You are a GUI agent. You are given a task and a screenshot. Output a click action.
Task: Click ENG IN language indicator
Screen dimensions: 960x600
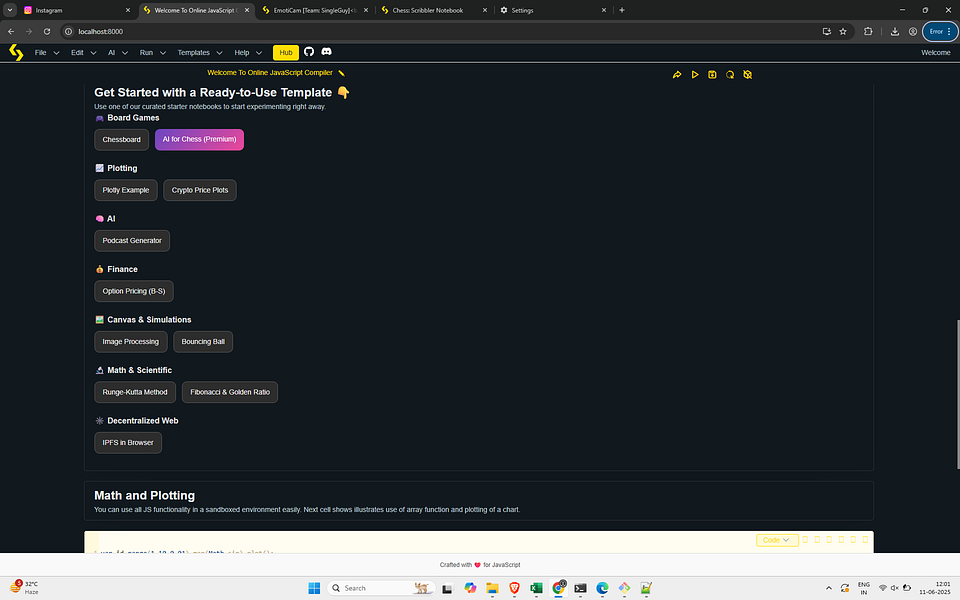click(864, 588)
